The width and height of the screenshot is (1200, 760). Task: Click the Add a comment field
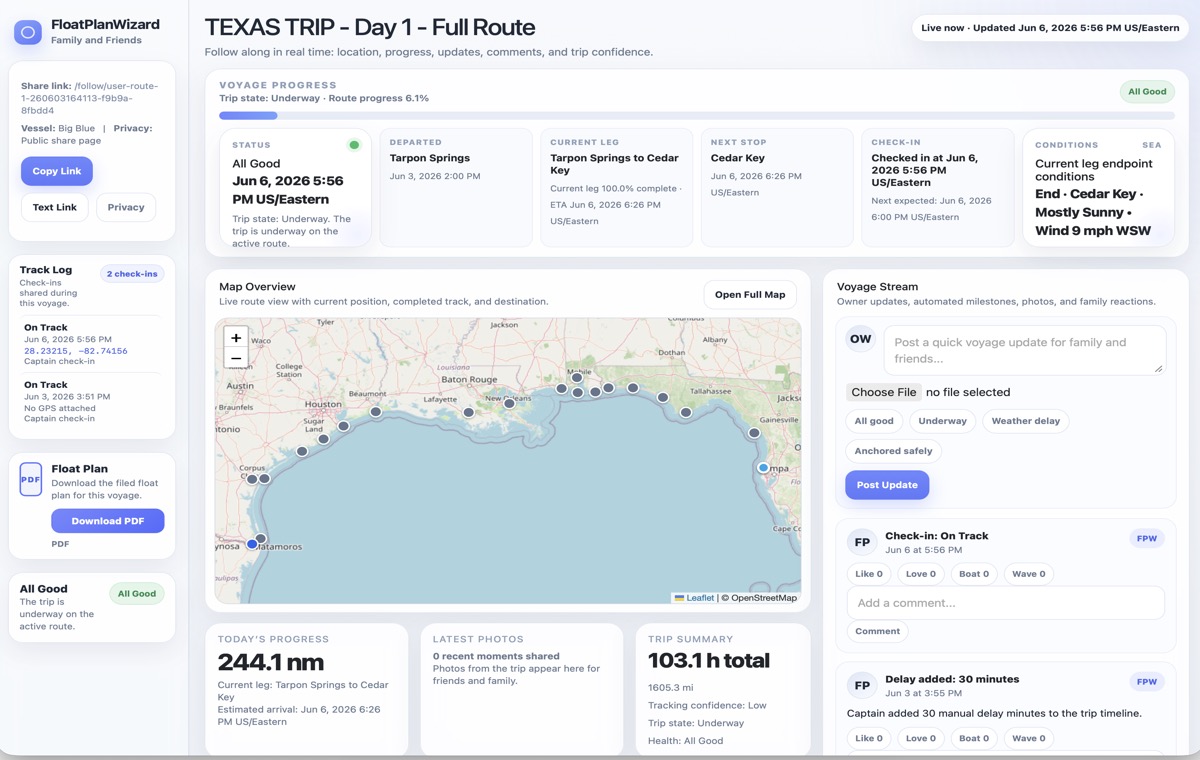coord(1006,603)
